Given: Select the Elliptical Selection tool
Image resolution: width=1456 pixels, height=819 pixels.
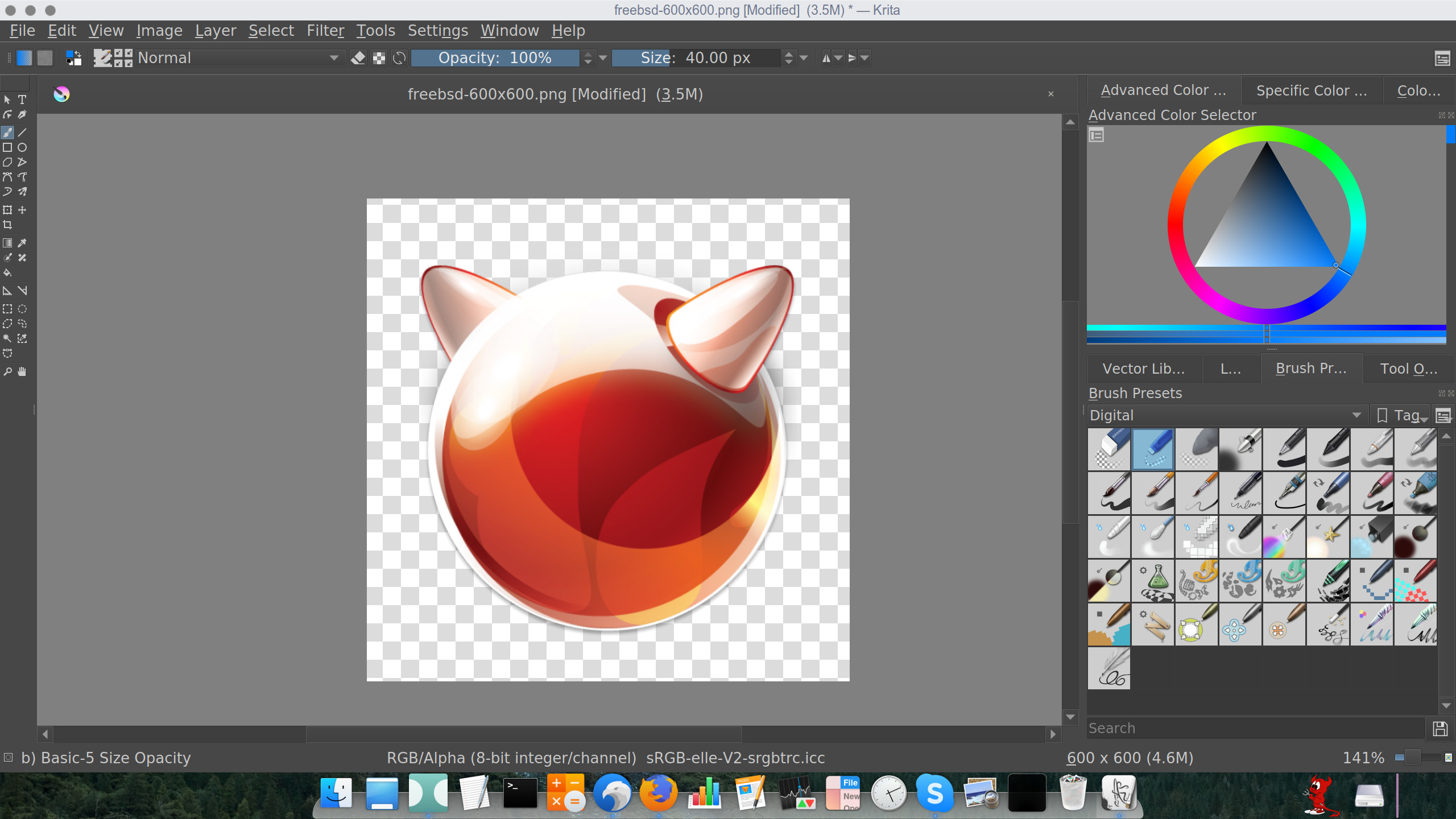Looking at the screenshot, I should click(x=22, y=309).
